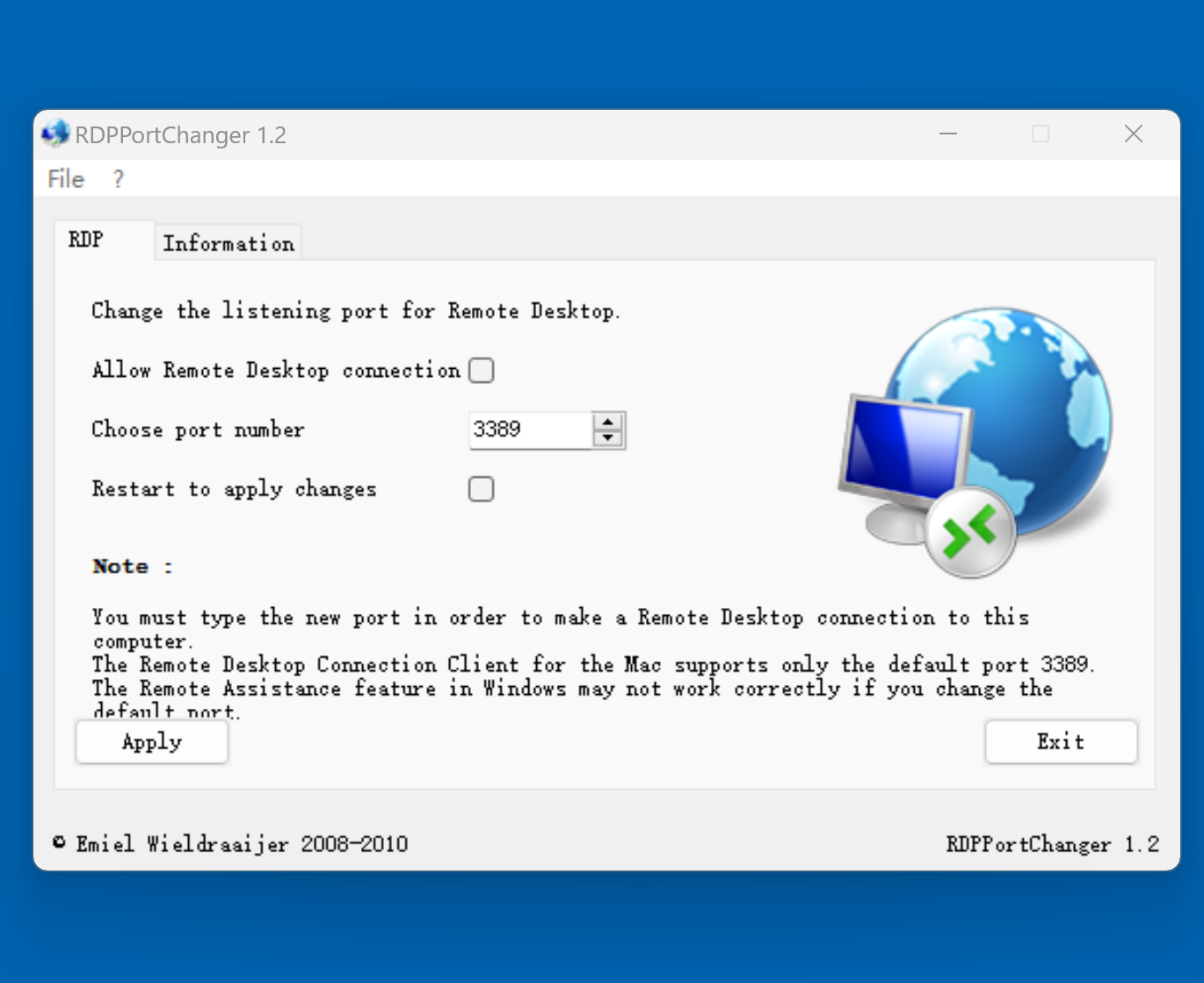The height and width of the screenshot is (983, 1204).
Task: Select the RDP tab
Action: pos(87,240)
